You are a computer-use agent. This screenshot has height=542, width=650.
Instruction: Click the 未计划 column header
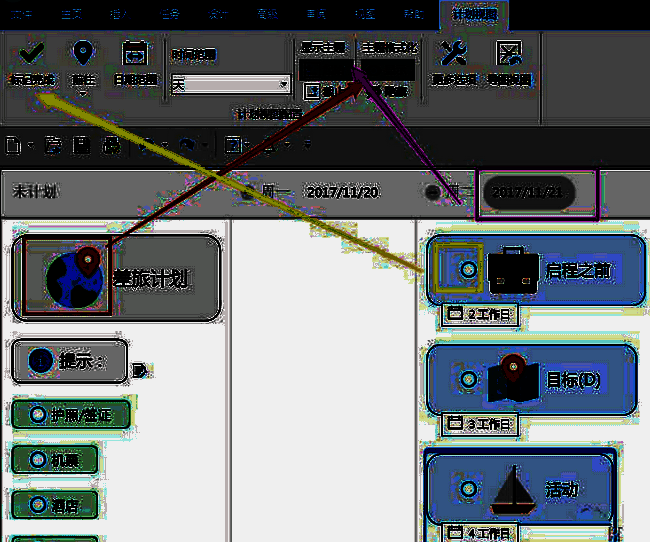[x=35, y=191]
